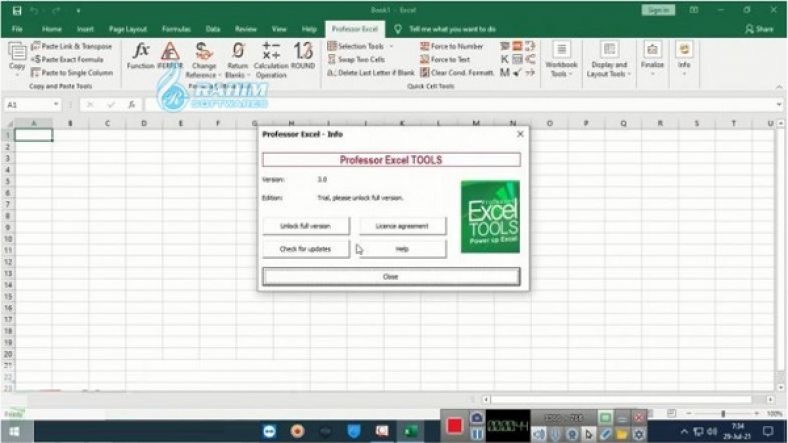Screen dimensions: 788x443
Task: Expand the formula bar chevron
Action: (779, 104)
